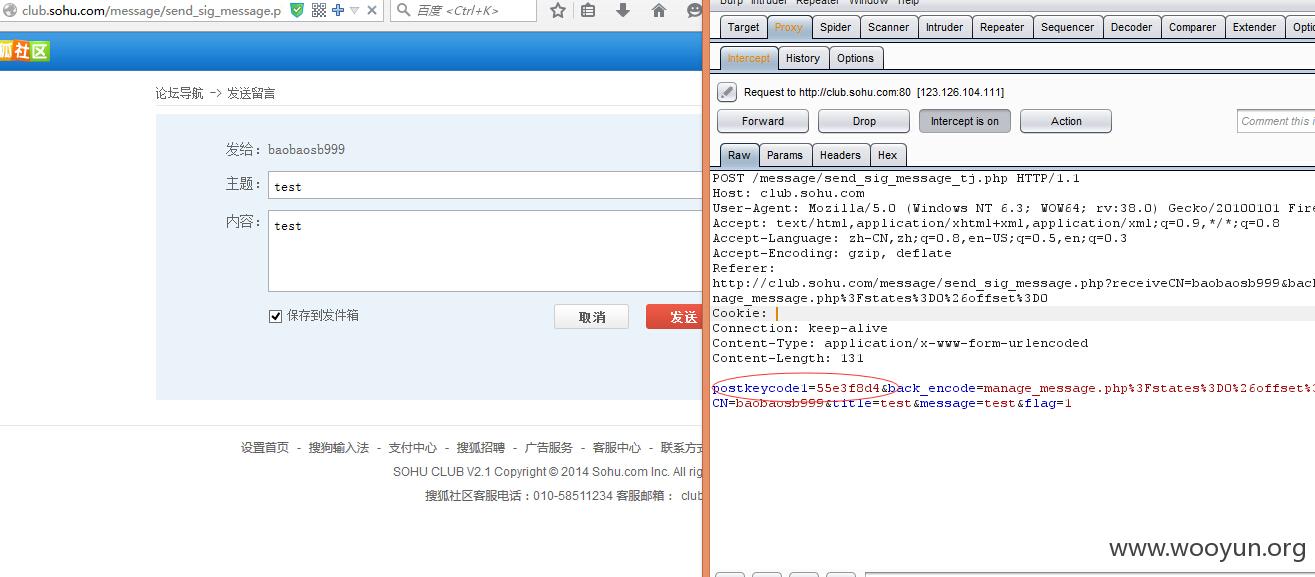
Task: Switch to the Hex view tab
Action: pos(888,155)
